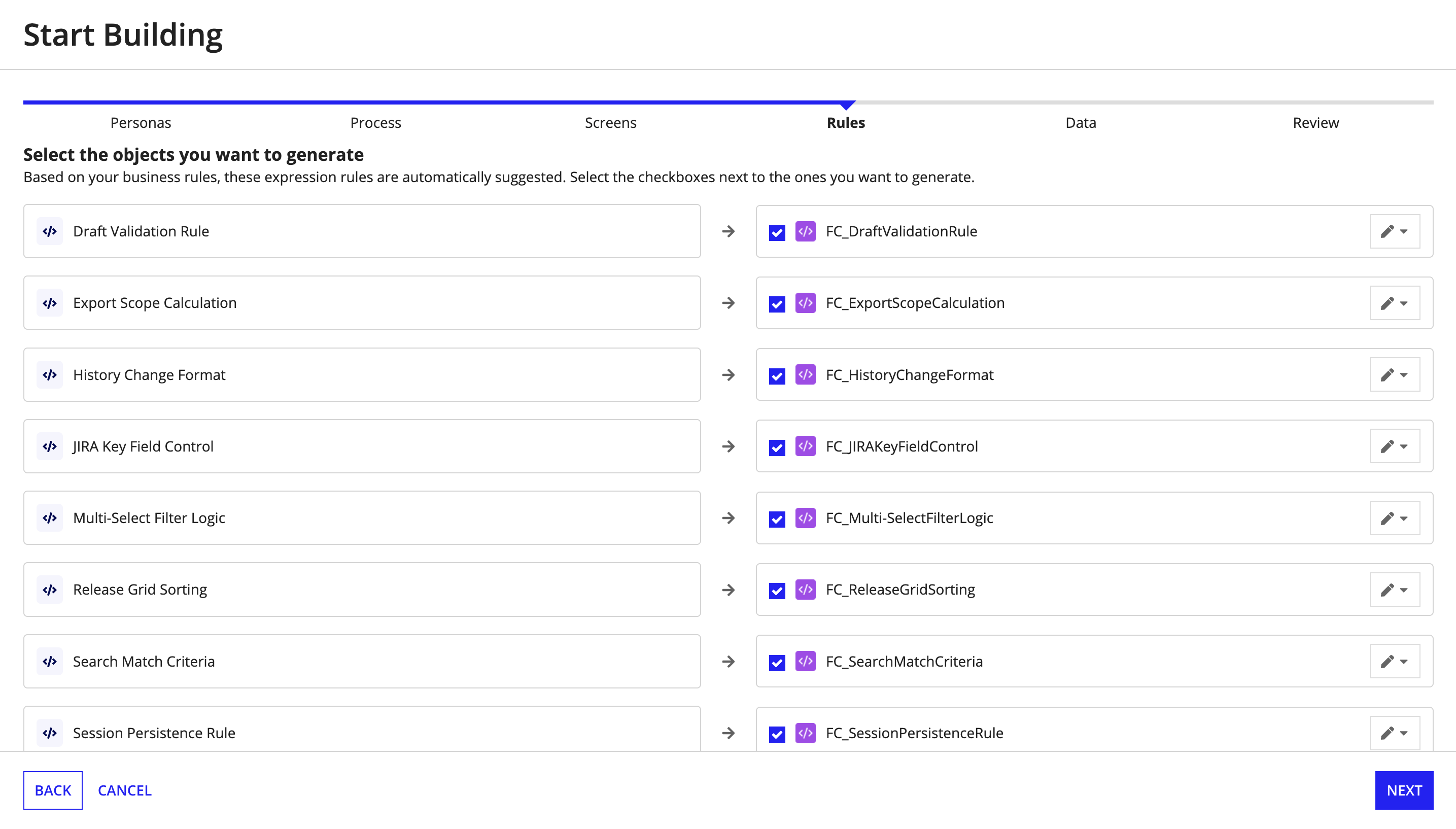Click the code icon beside Export Scope Calculation
The height and width of the screenshot is (829, 1456).
point(50,303)
